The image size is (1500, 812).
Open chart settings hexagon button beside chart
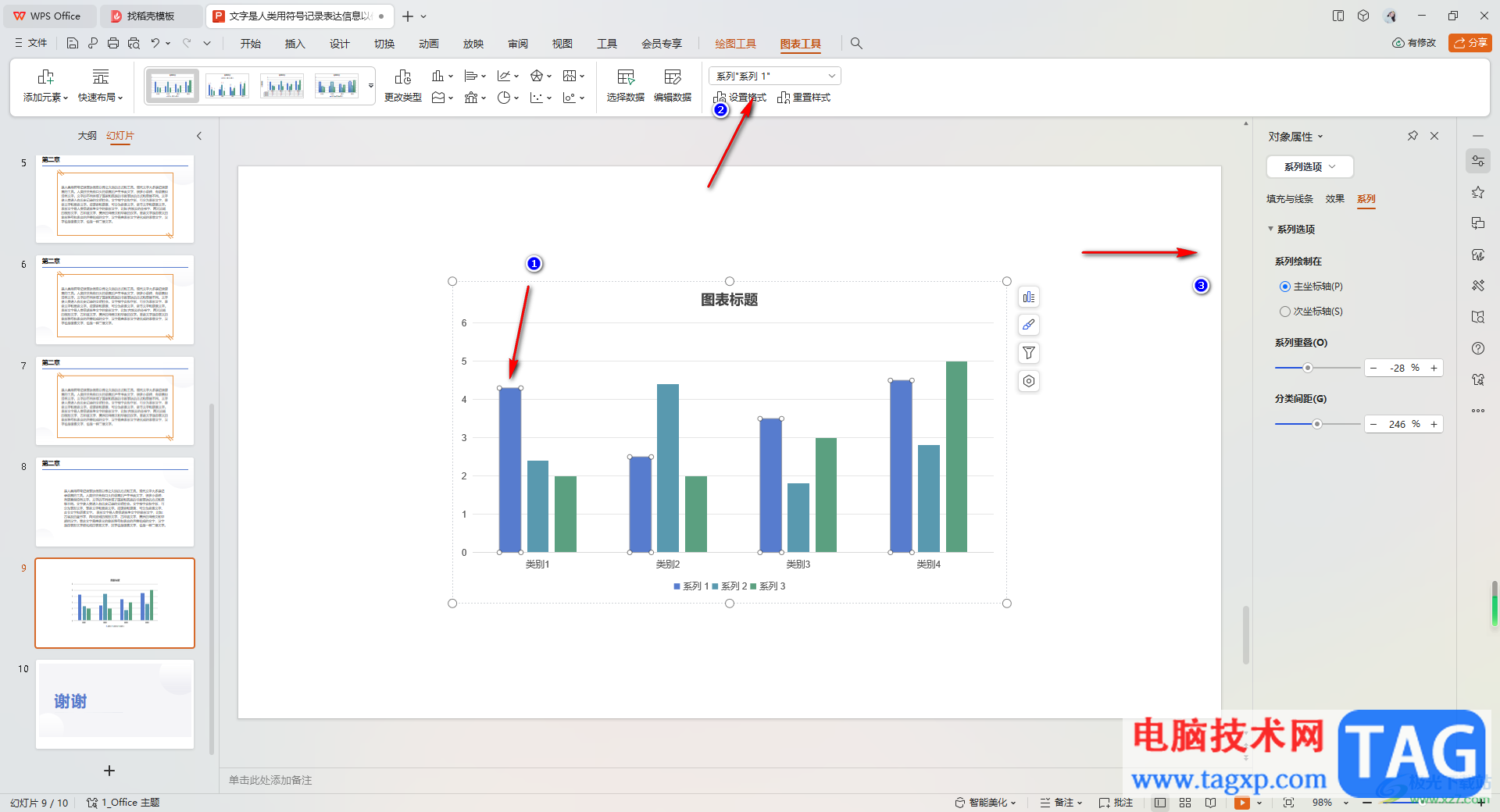pyautogui.click(x=1029, y=381)
